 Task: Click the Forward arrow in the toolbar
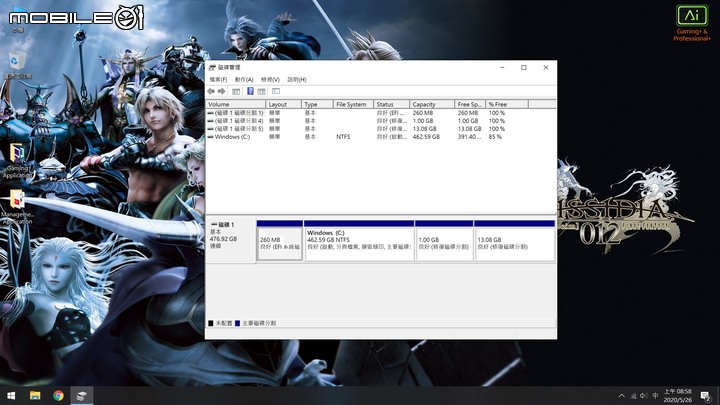[x=221, y=91]
